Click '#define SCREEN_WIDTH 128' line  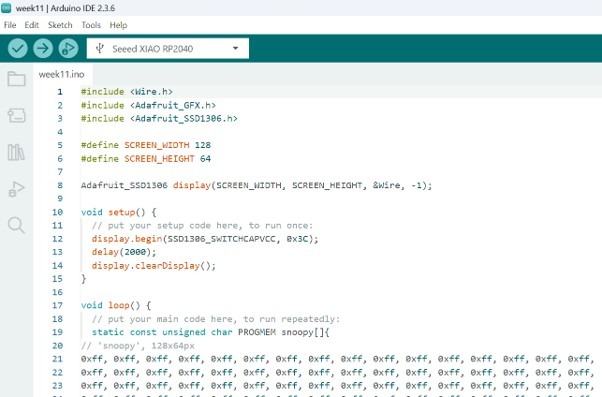point(146,145)
